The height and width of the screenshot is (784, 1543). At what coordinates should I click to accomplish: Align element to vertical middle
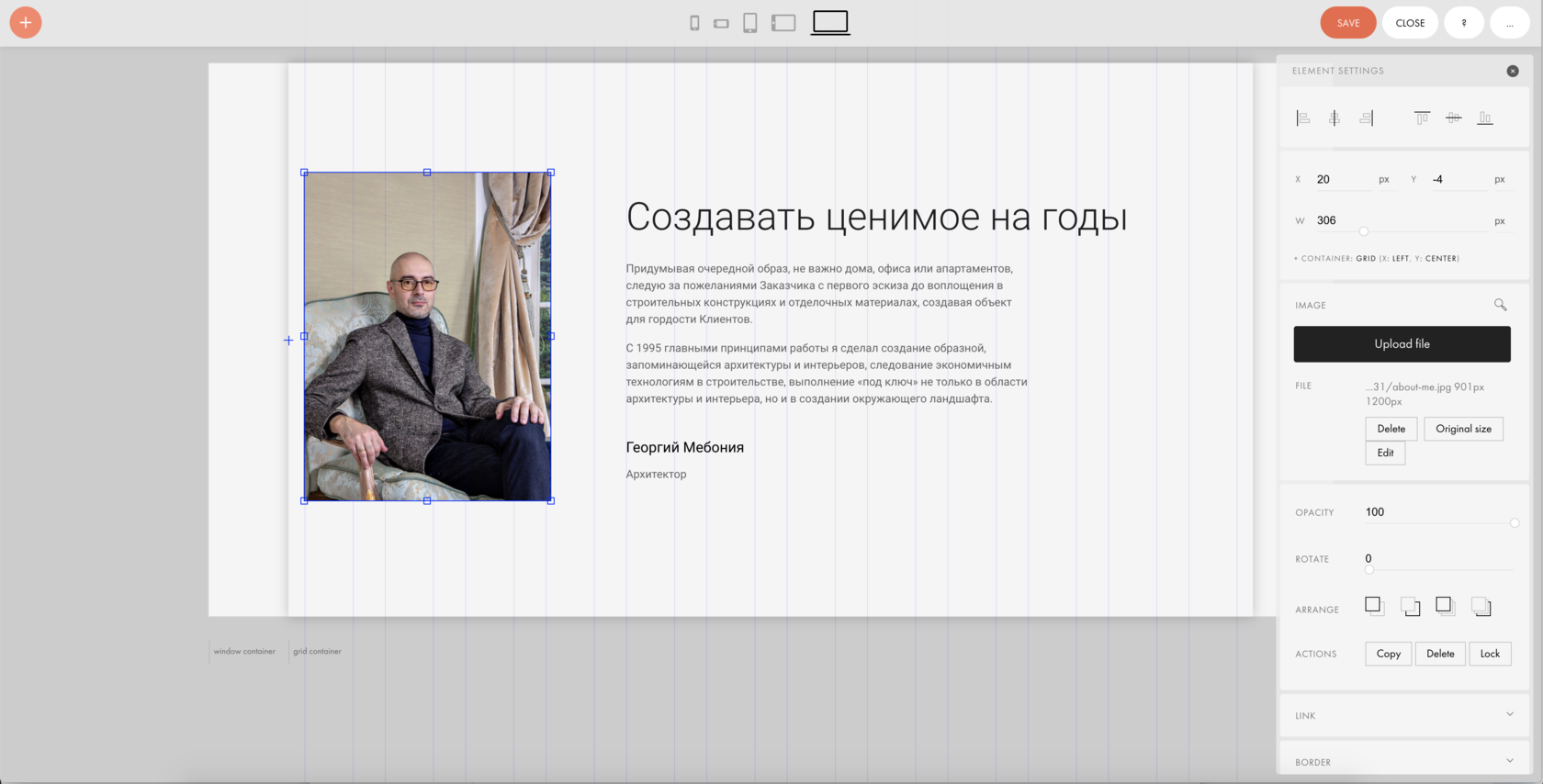[1454, 118]
